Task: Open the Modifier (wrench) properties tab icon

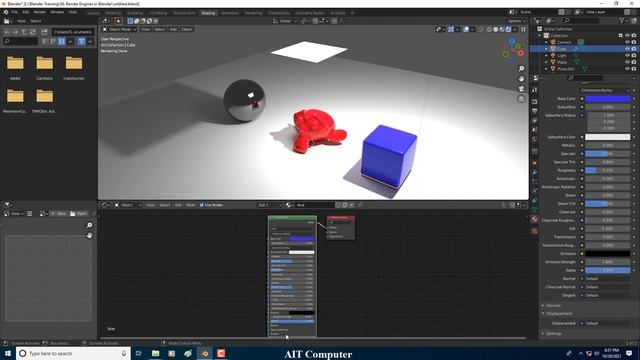Action: pos(535,173)
